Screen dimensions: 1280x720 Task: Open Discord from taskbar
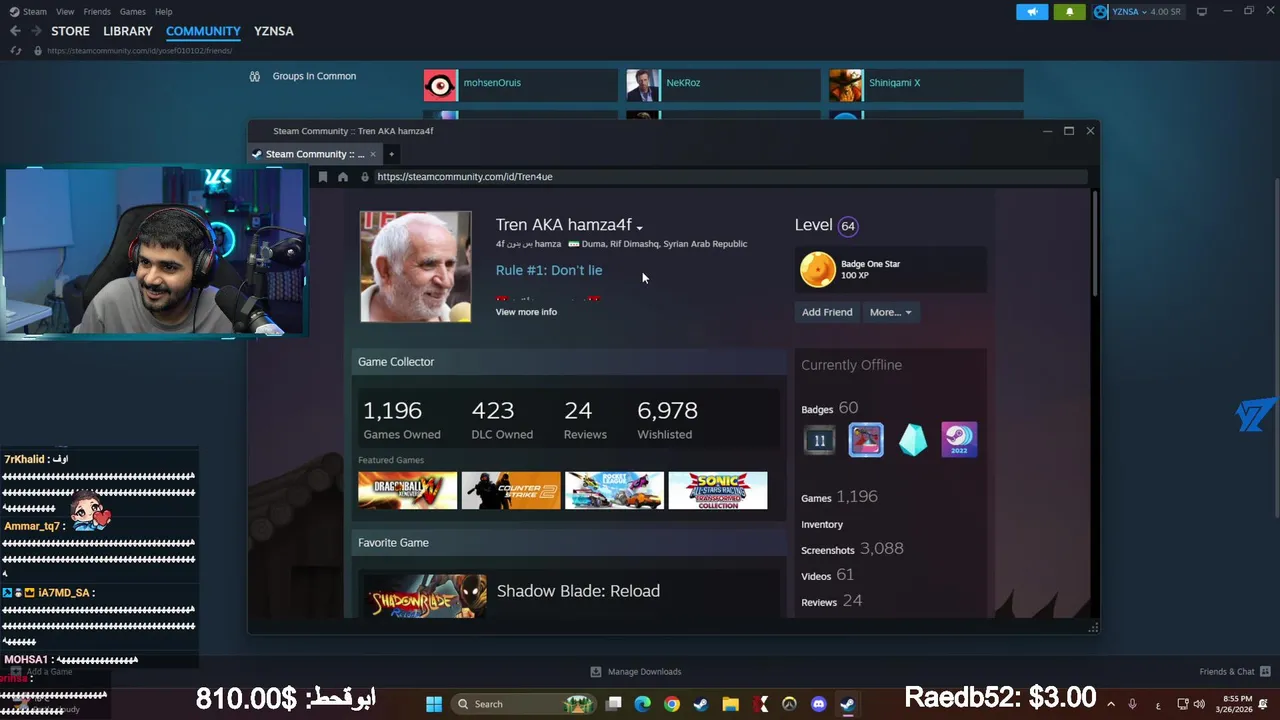[819, 704]
